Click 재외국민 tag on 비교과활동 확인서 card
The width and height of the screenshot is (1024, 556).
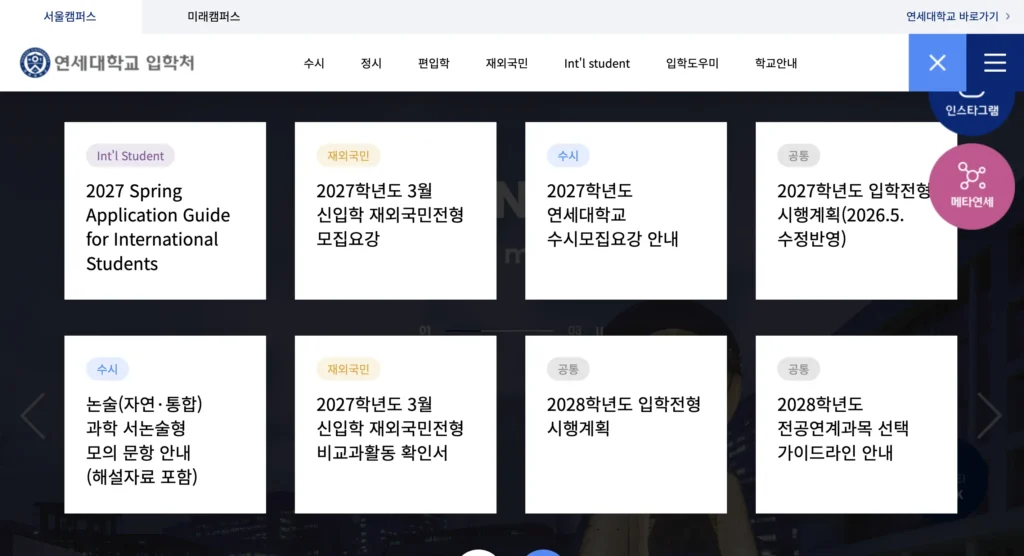pyautogui.click(x=348, y=369)
